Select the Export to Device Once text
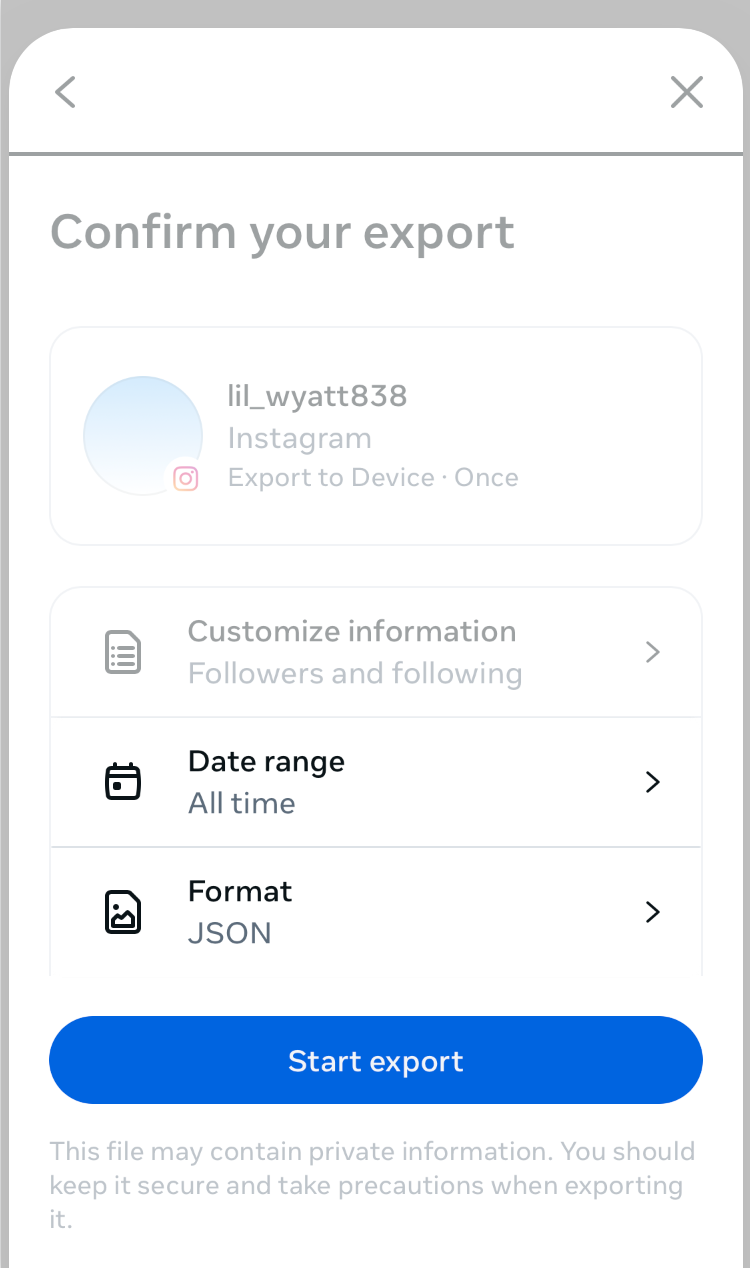The image size is (750, 1268). click(x=372, y=477)
